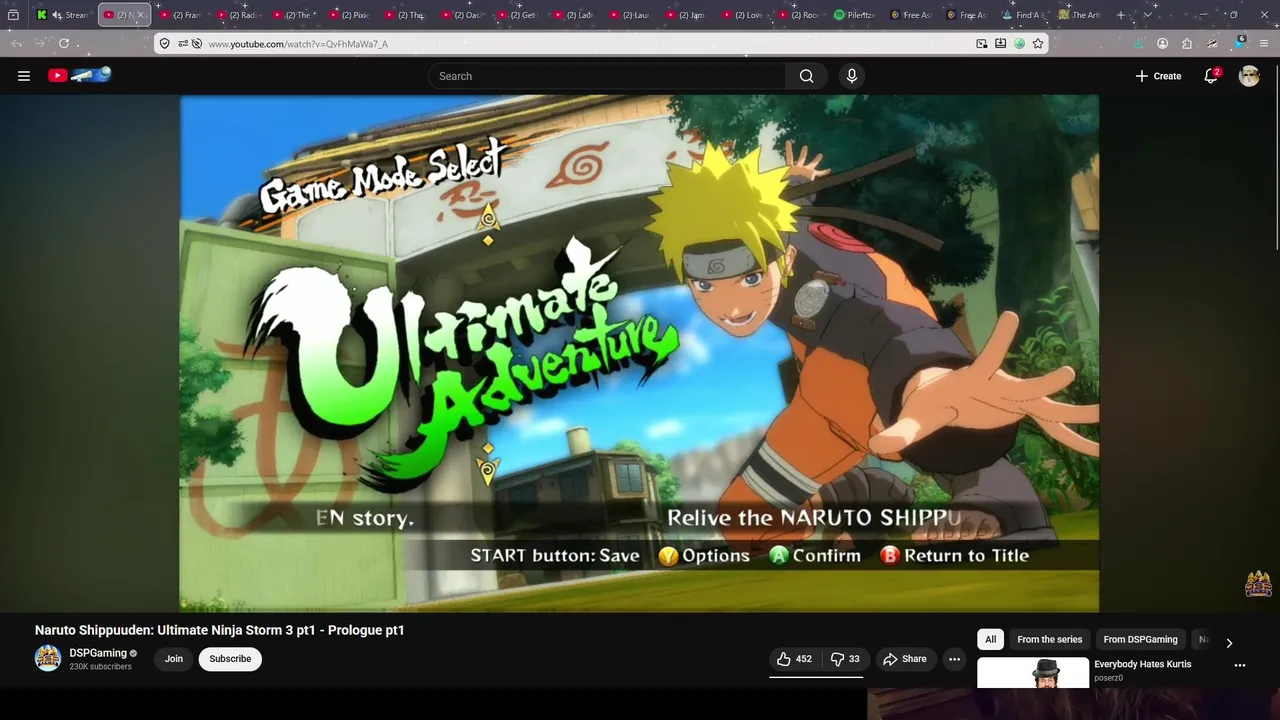Open more actions ellipsis beside Share
This screenshot has width=1280, height=720.
(955, 659)
